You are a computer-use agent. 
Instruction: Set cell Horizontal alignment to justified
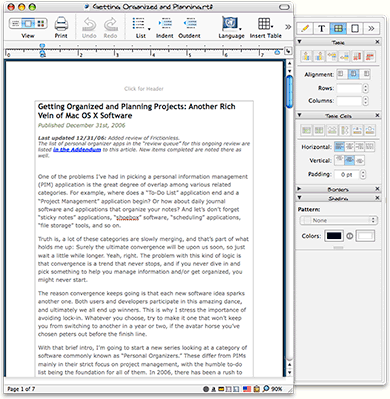click(370, 147)
